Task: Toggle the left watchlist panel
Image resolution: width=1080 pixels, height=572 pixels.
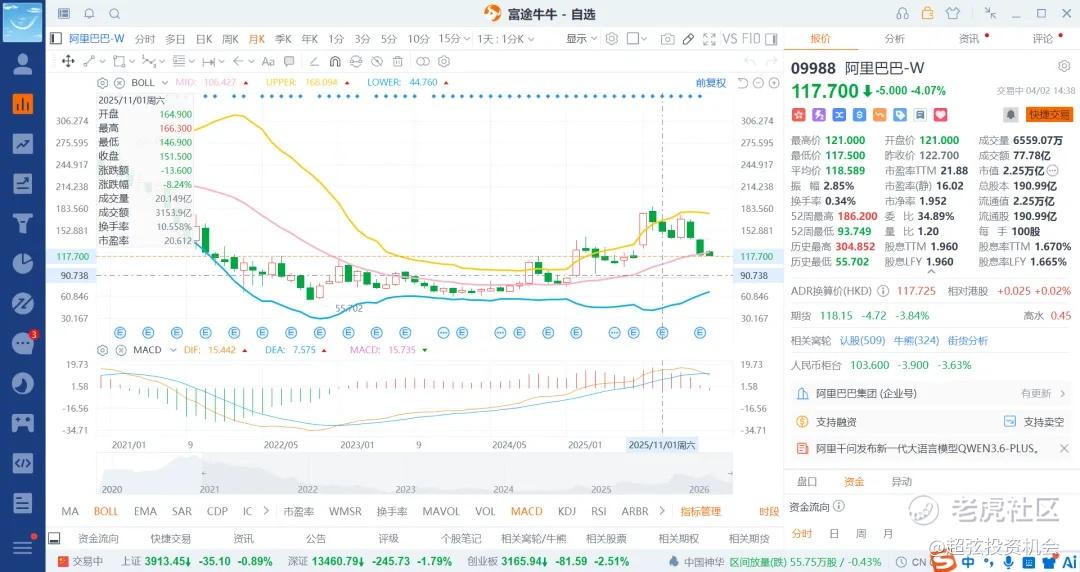Action: [56, 39]
